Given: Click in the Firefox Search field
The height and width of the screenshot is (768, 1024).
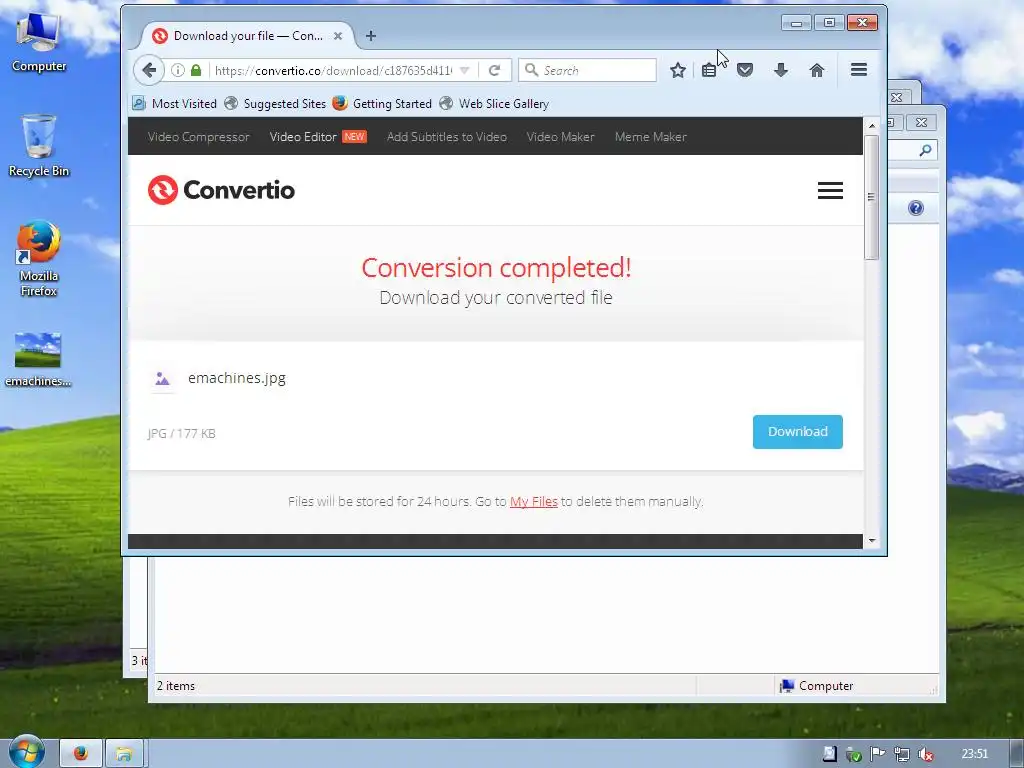Looking at the screenshot, I should point(588,70).
